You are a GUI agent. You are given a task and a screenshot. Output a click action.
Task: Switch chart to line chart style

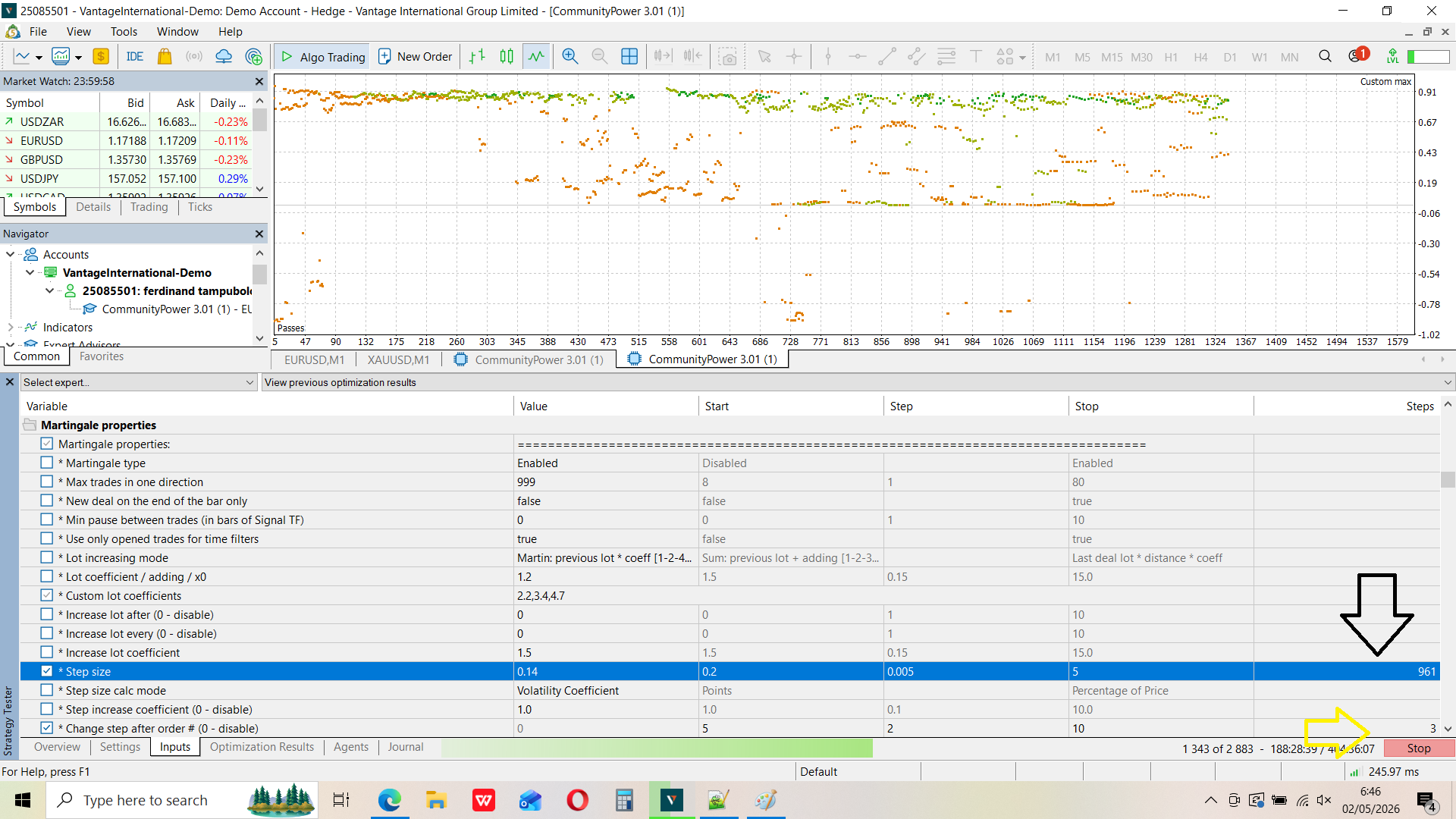[x=536, y=57]
